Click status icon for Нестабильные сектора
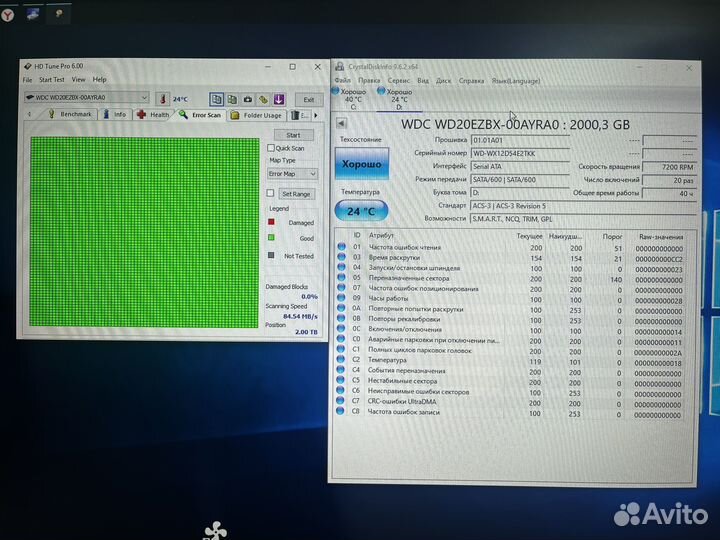The height and width of the screenshot is (540, 720). pyautogui.click(x=340, y=380)
